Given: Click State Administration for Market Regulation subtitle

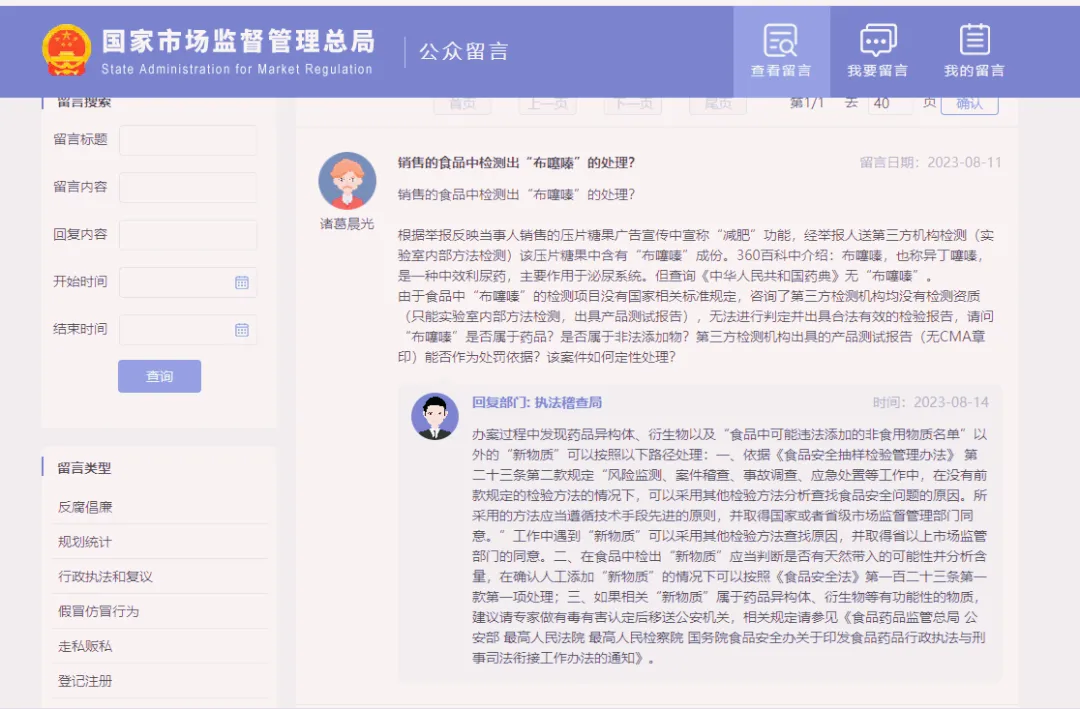Looking at the screenshot, I should tap(236, 69).
